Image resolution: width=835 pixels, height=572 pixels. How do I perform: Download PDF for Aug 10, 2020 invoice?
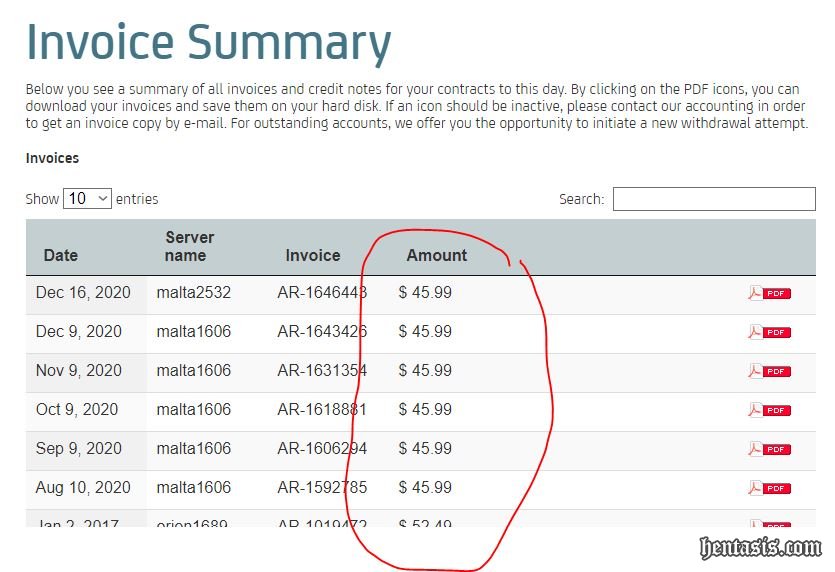click(x=769, y=488)
